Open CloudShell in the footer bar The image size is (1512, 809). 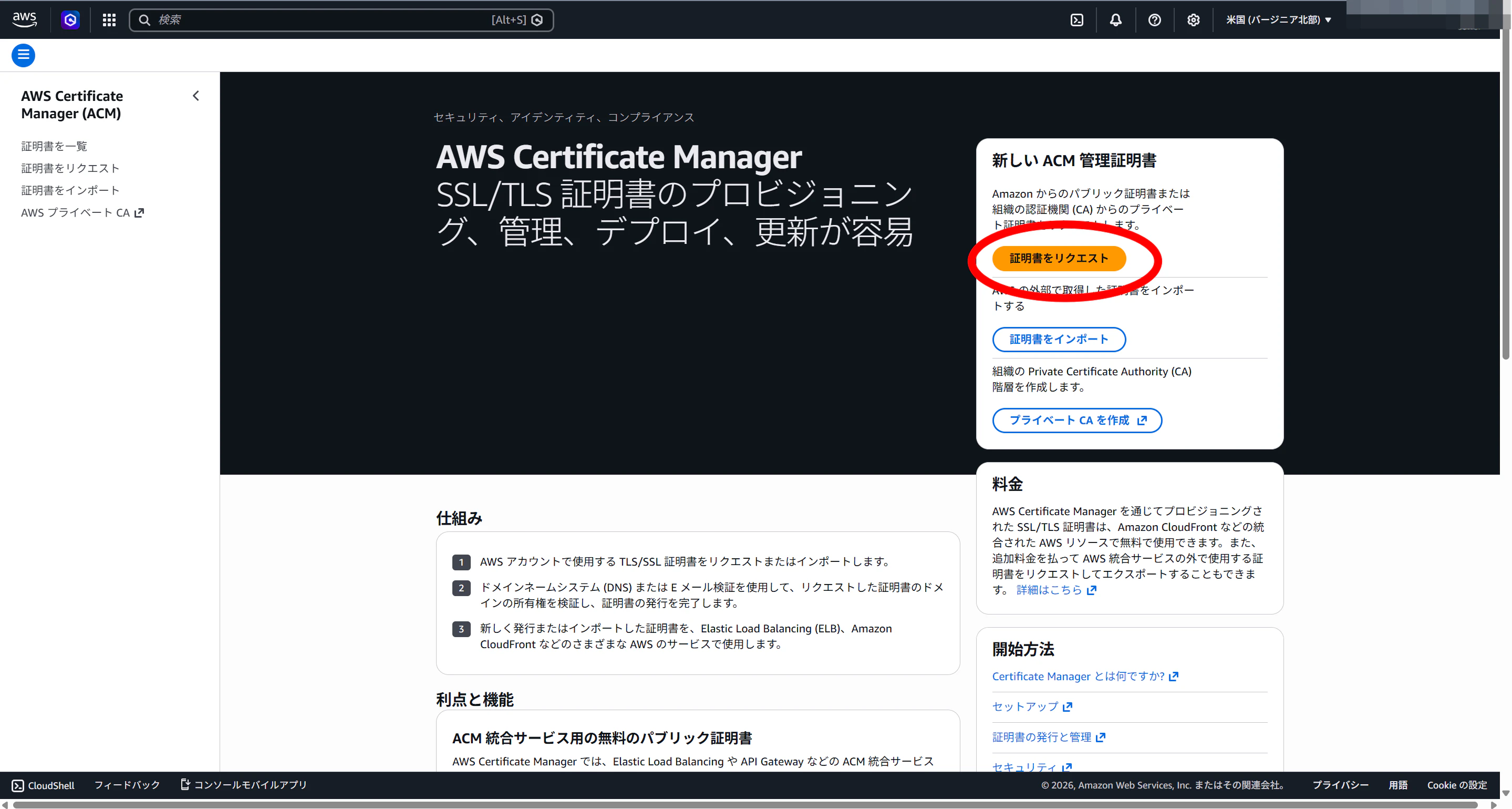point(43,785)
